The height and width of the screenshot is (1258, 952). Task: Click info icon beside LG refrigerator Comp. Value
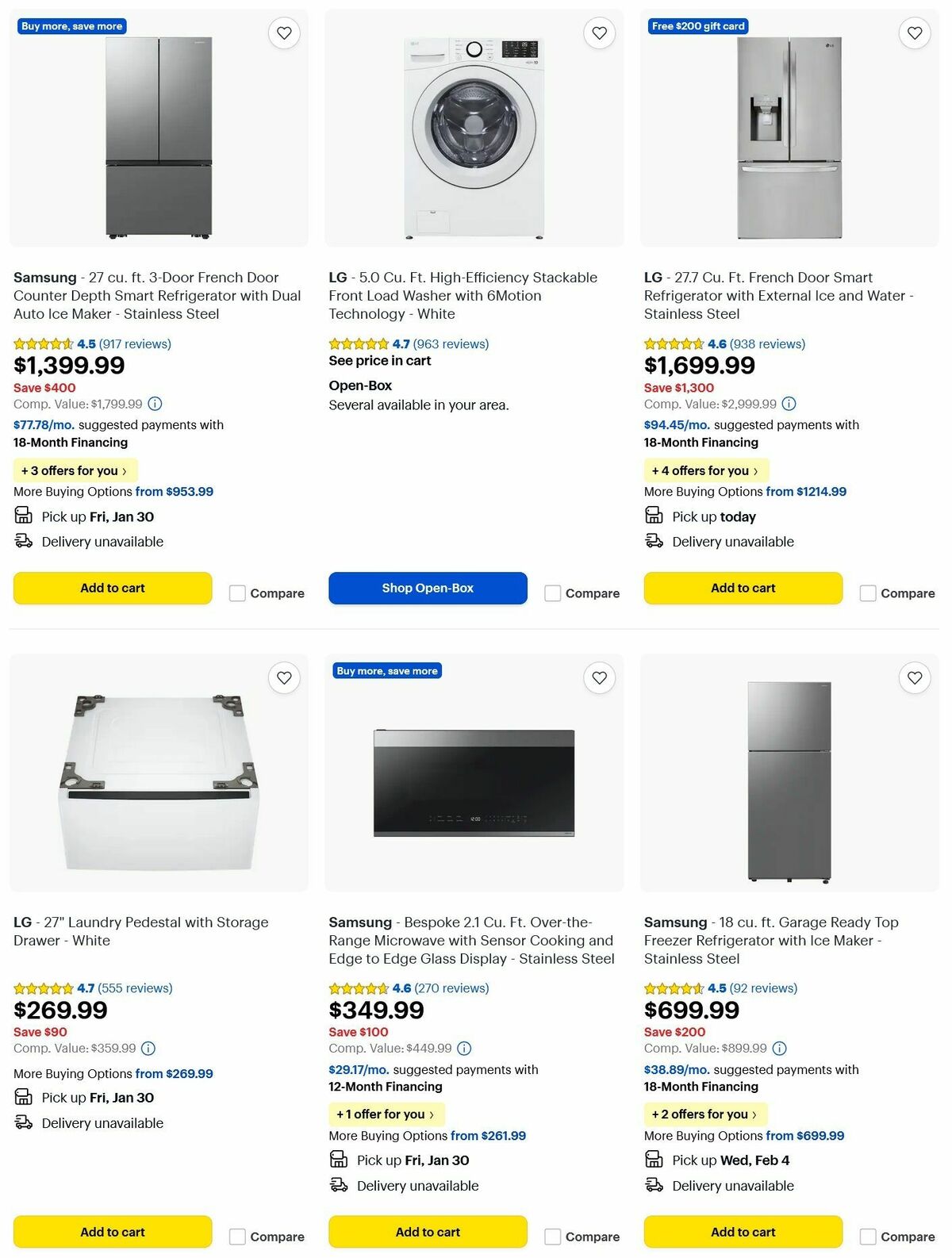coord(787,404)
